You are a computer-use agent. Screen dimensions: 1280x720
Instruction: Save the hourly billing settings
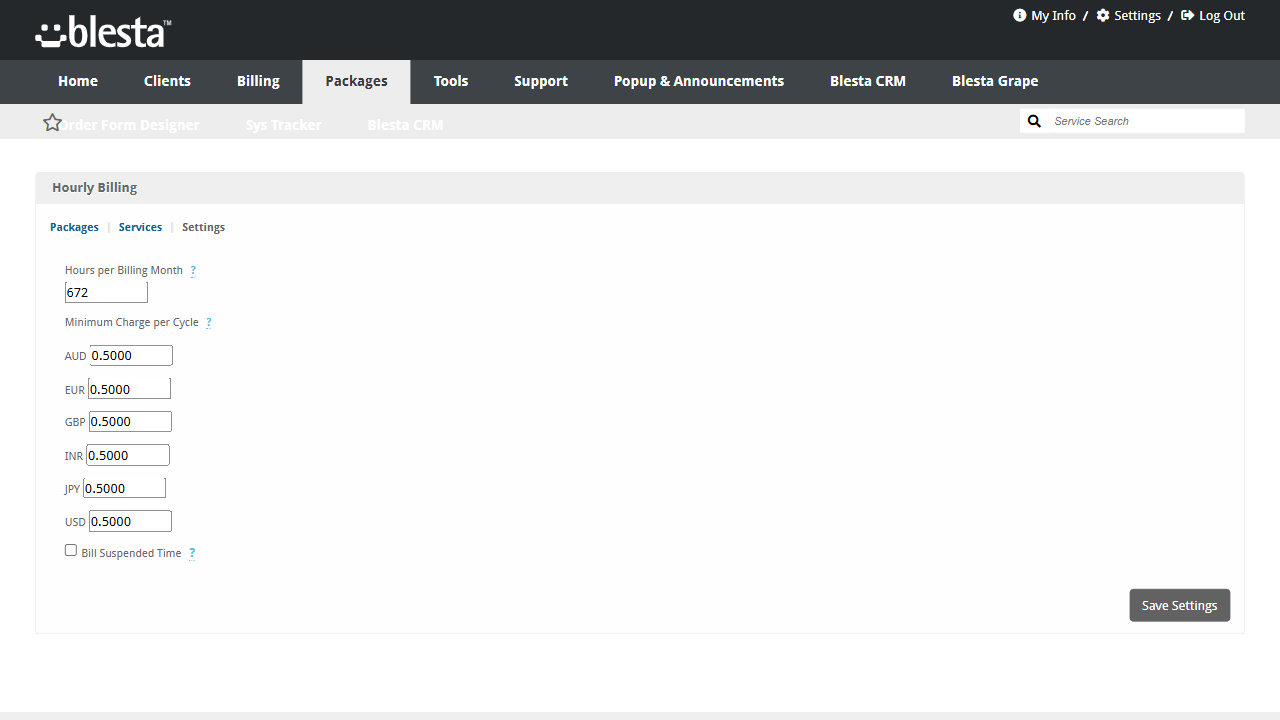point(1180,605)
